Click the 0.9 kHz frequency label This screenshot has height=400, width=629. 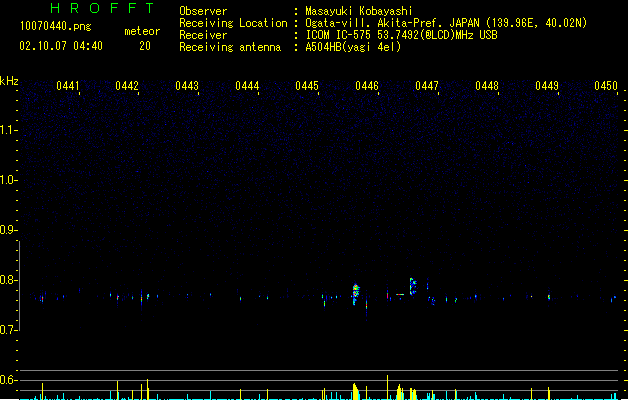point(8,230)
